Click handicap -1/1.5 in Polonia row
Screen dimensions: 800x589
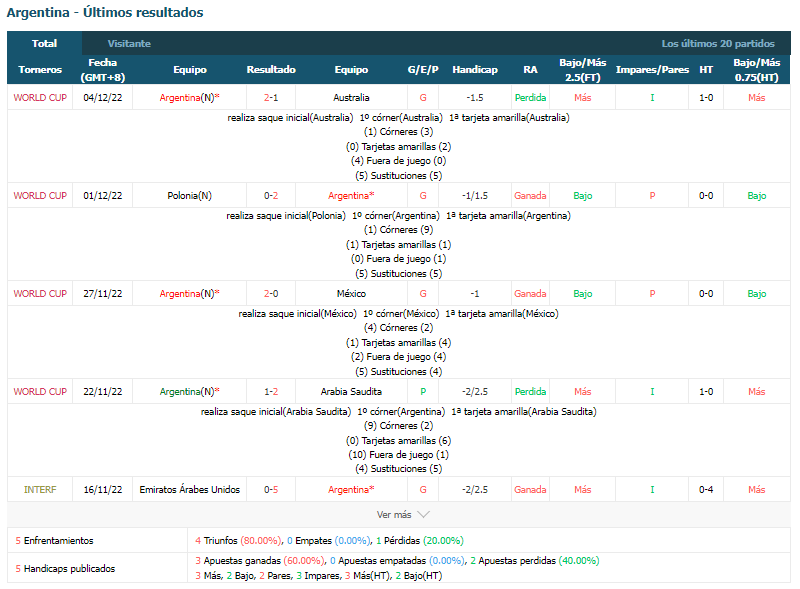pyautogui.click(x=475, y=195)
